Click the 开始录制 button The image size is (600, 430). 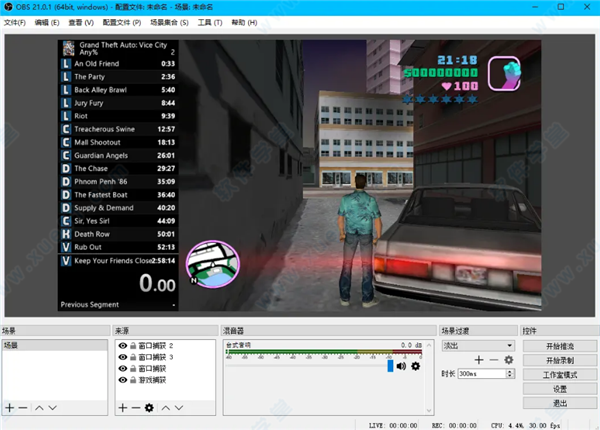(x=559, y=360)
